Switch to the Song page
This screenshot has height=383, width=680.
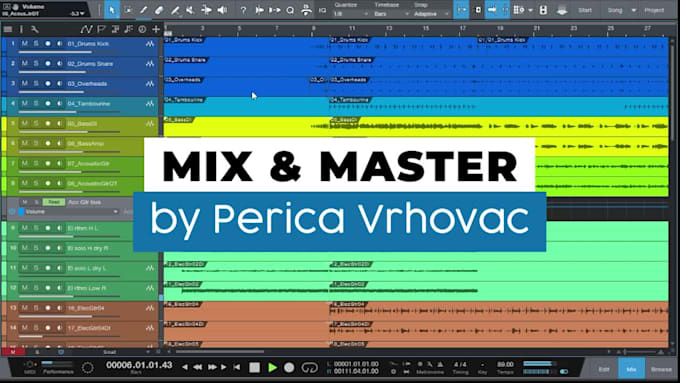tap(615, 10)
